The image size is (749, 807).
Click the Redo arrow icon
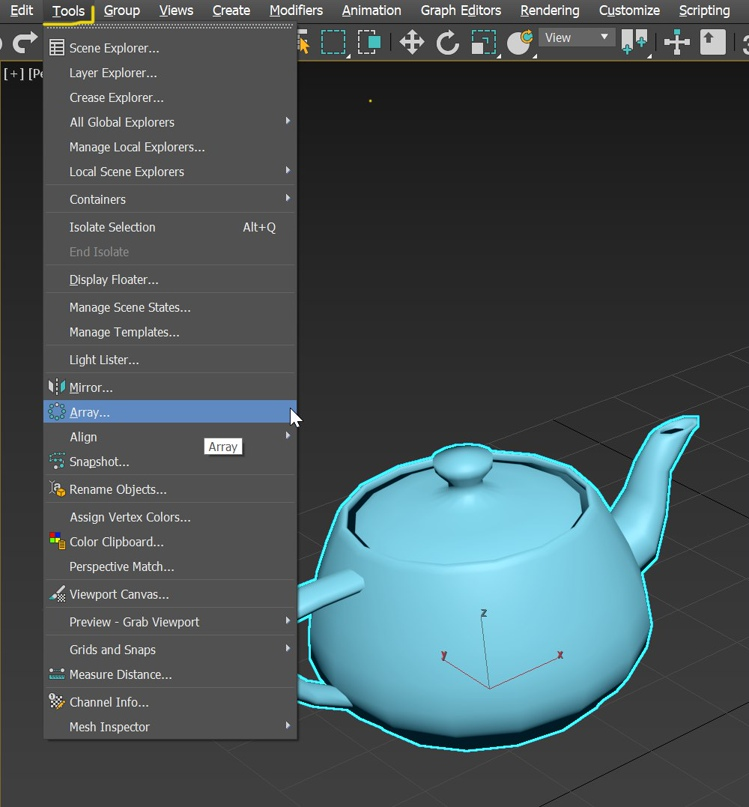[25, 42]
